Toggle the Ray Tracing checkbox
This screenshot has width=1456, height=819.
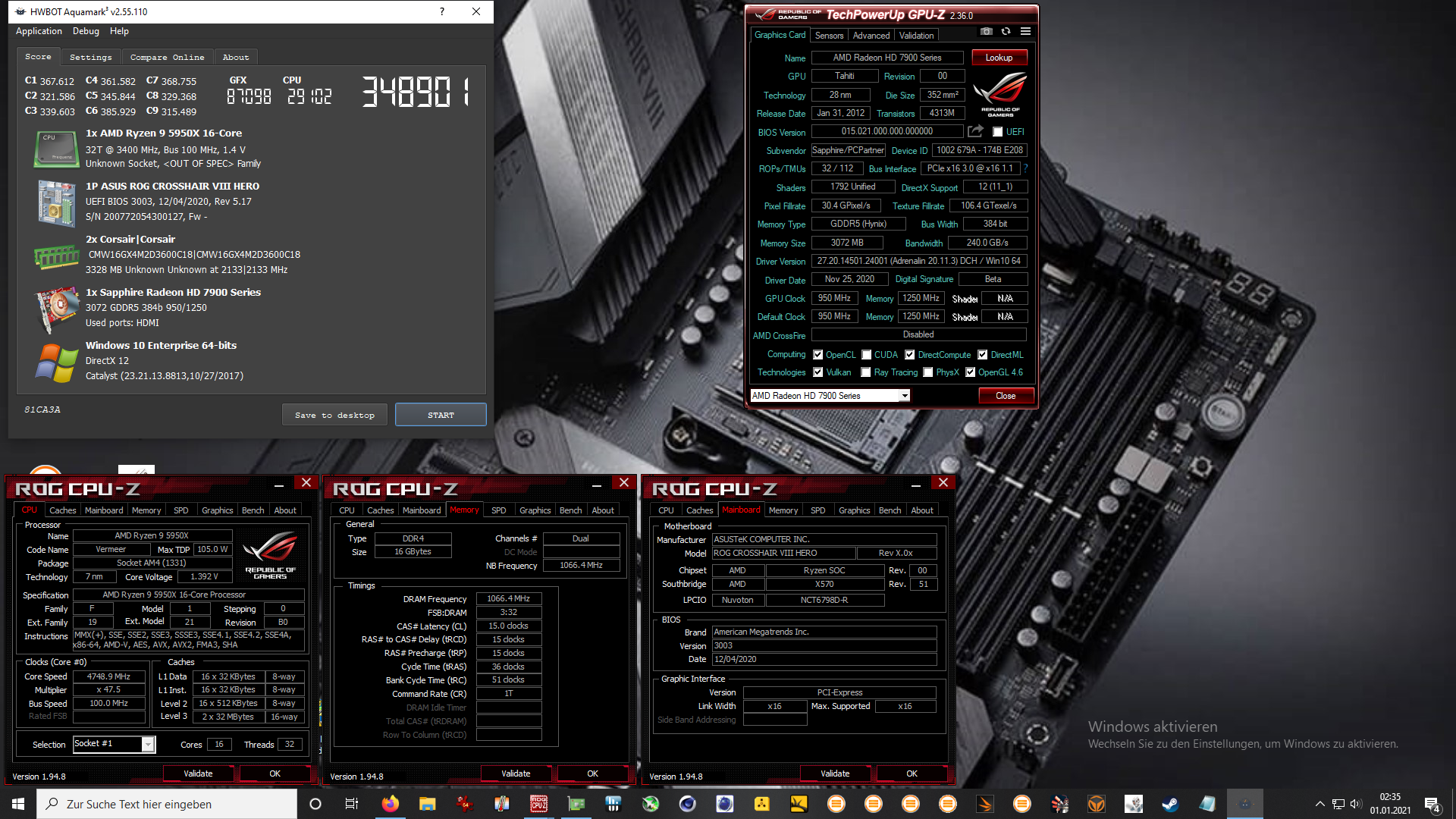[865, 372]
